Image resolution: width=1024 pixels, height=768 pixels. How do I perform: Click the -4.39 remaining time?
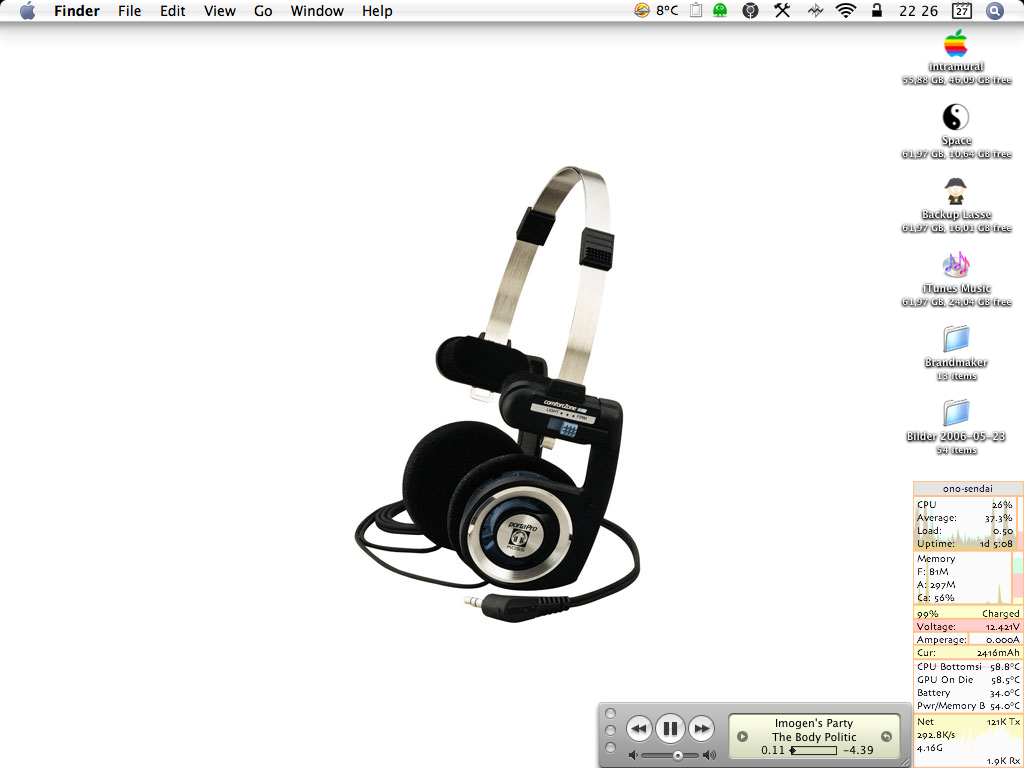858,750
